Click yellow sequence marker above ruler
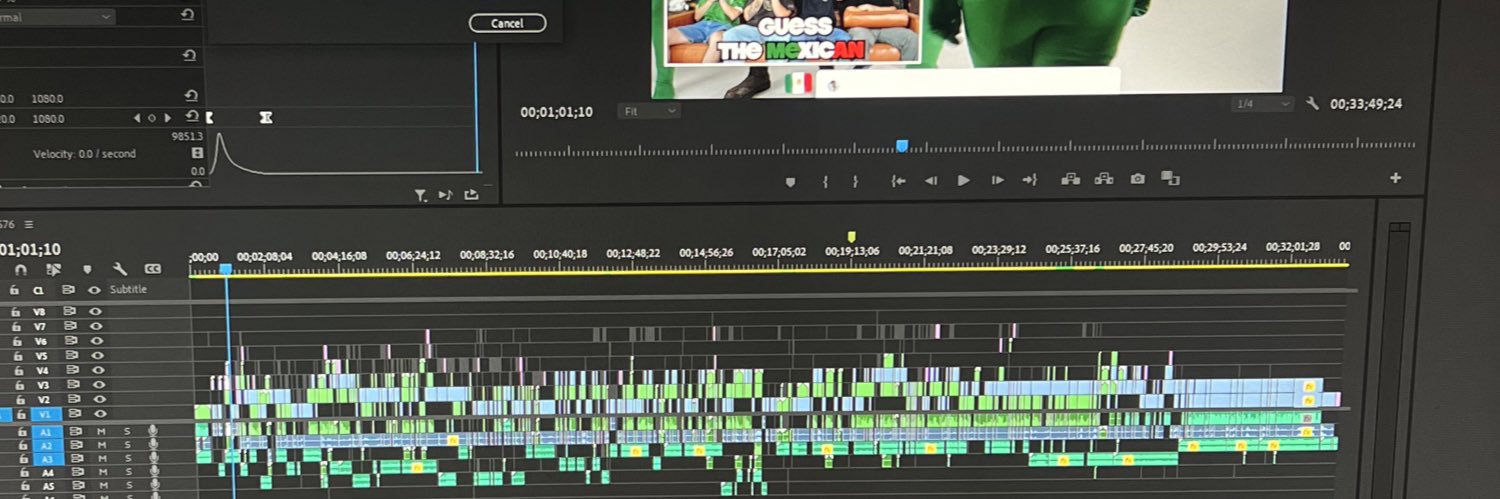The height and width of the screenshot is (499, 1500). [851, 237]
